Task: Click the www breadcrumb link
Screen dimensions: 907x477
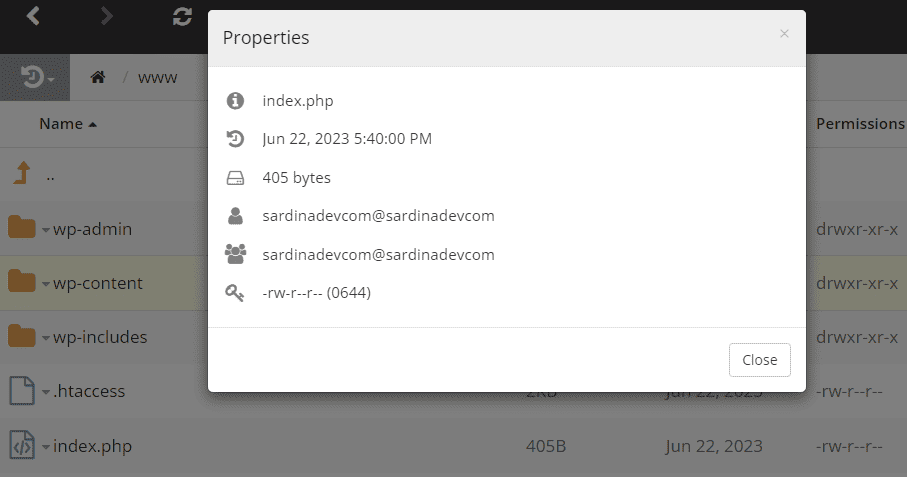Action: pos(157,77)
